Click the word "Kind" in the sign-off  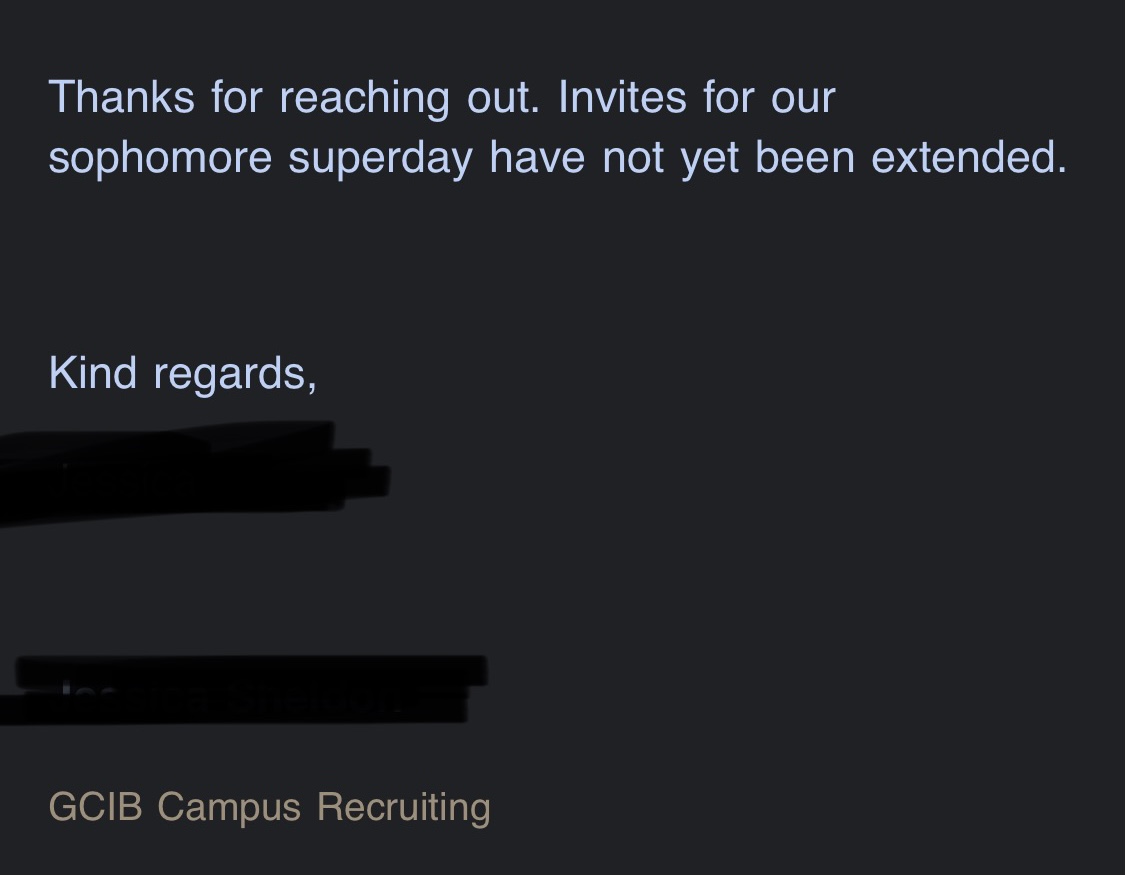coord(92,373)
